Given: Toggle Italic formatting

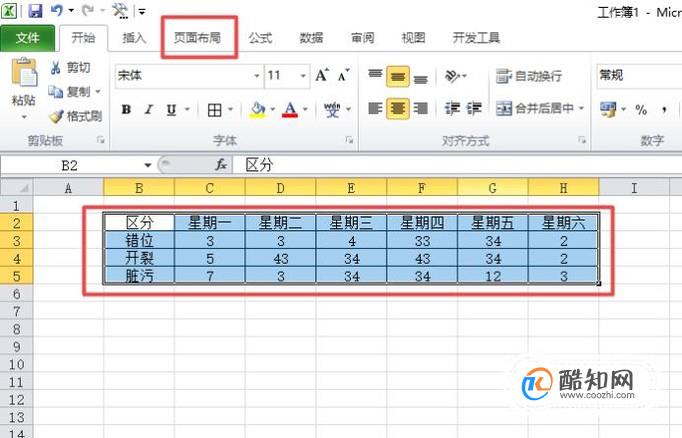Looking at the screenshot, I should (149, 109).
